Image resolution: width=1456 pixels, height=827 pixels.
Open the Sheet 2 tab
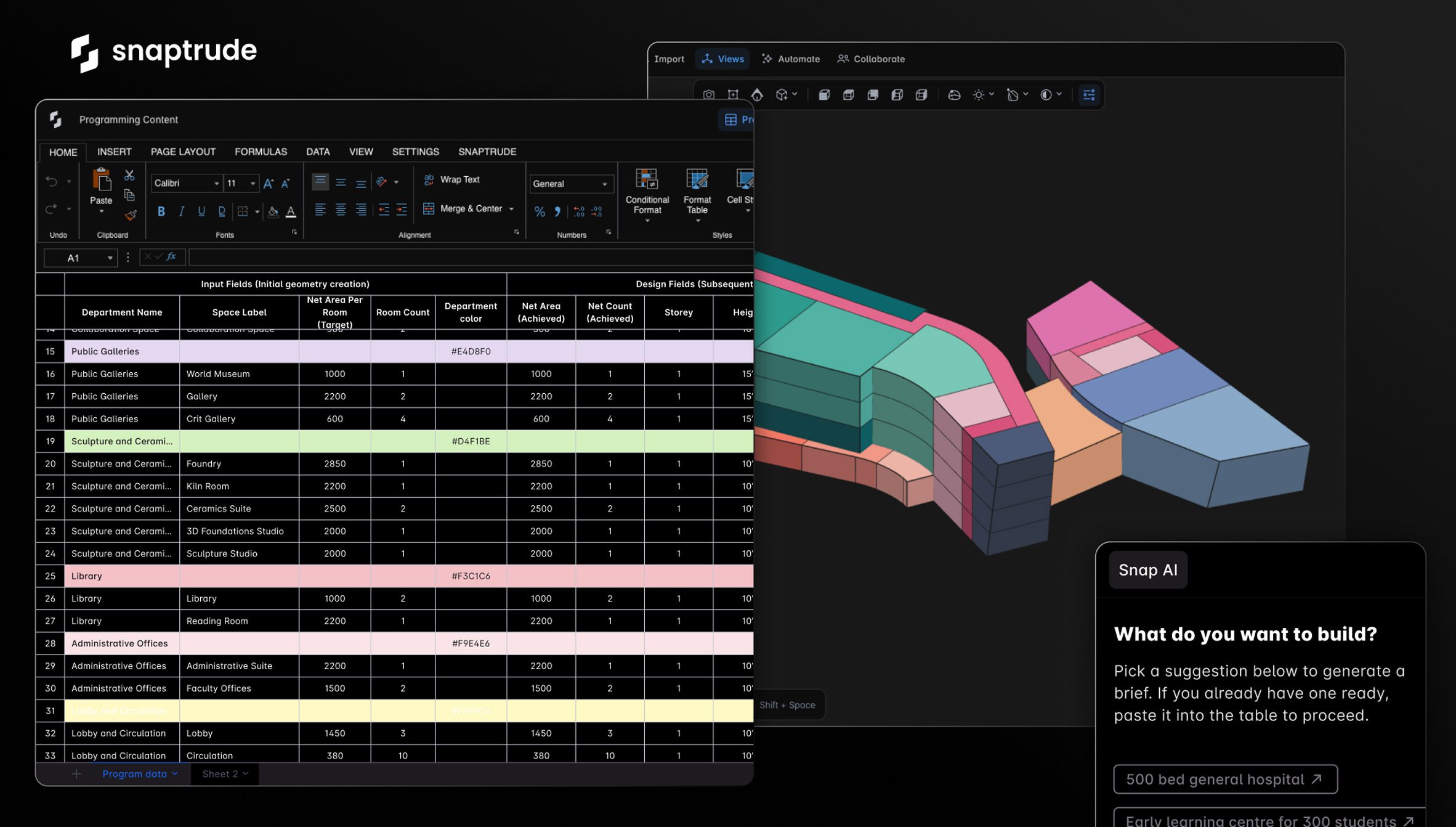tap(224, 774)
